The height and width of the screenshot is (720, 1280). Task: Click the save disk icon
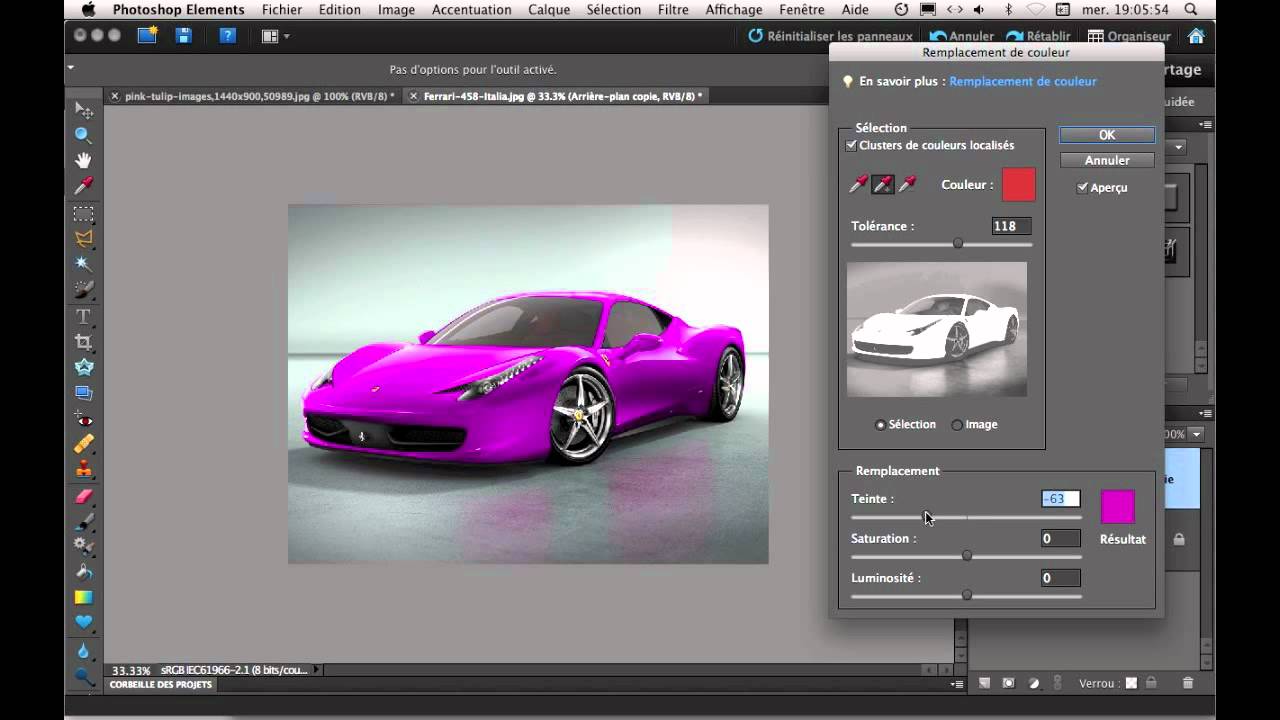tap(183, 36)
